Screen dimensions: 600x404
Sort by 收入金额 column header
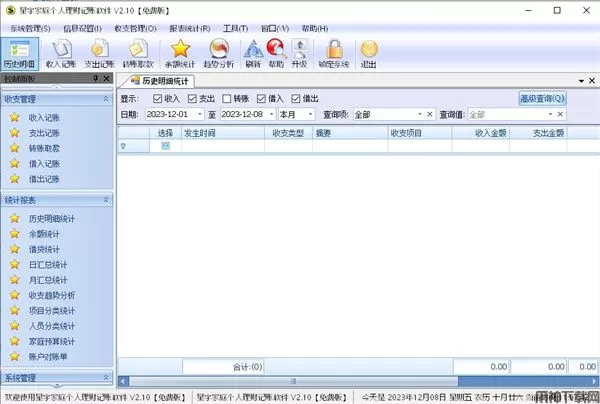pyautogui.click(x=481, y=133)
